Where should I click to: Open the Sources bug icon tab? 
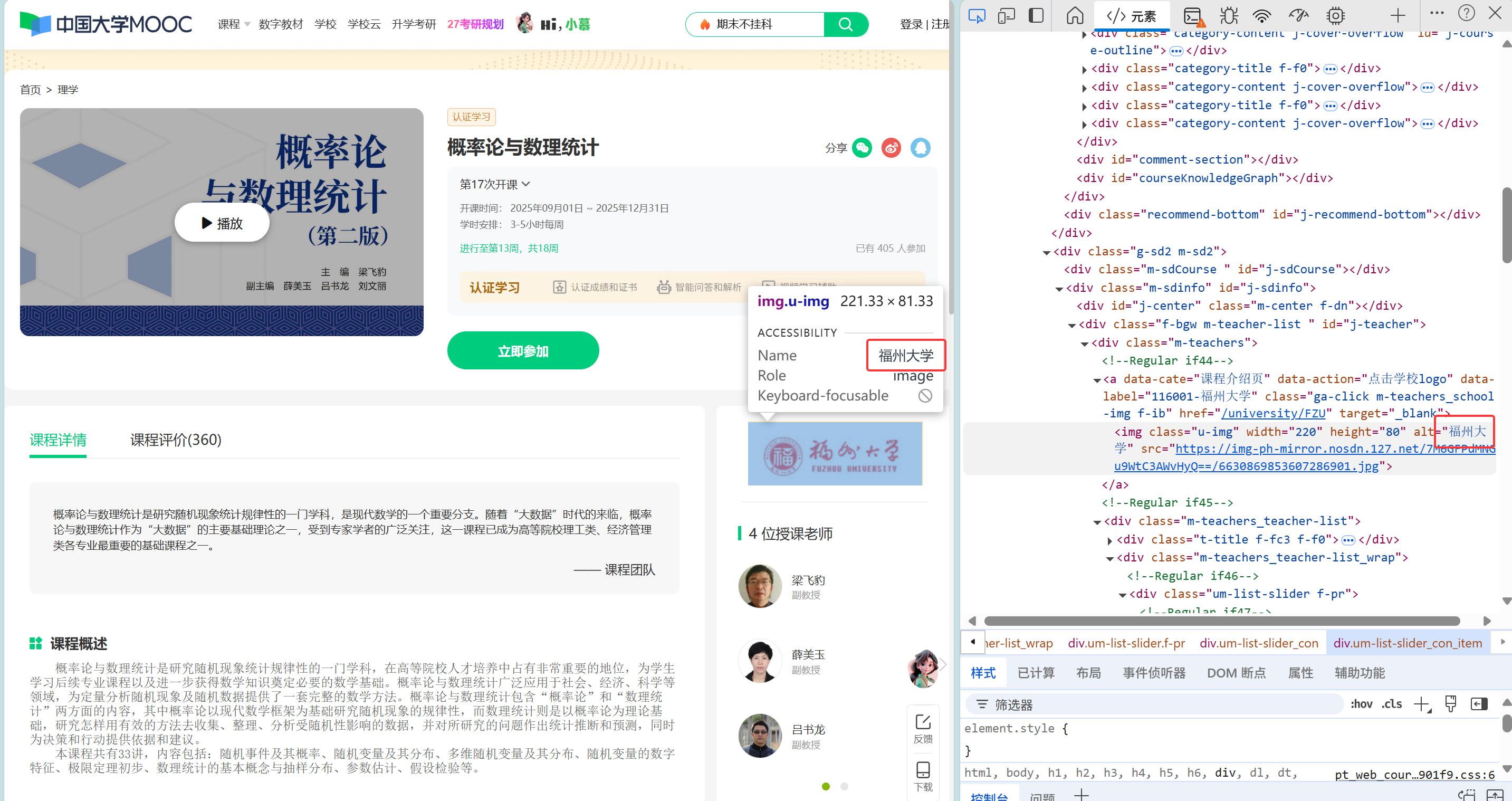coord(1228,16)
